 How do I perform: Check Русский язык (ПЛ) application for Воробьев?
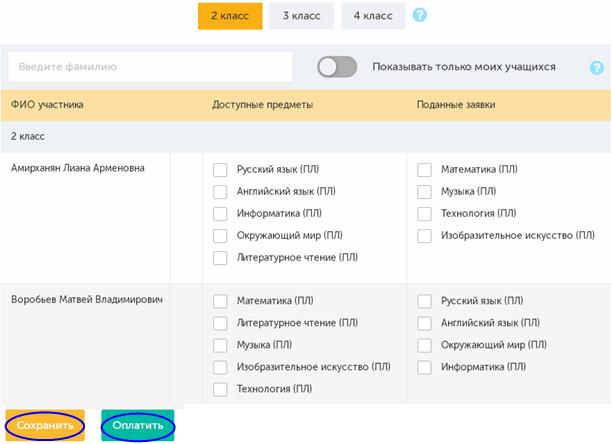pos(424,301)
